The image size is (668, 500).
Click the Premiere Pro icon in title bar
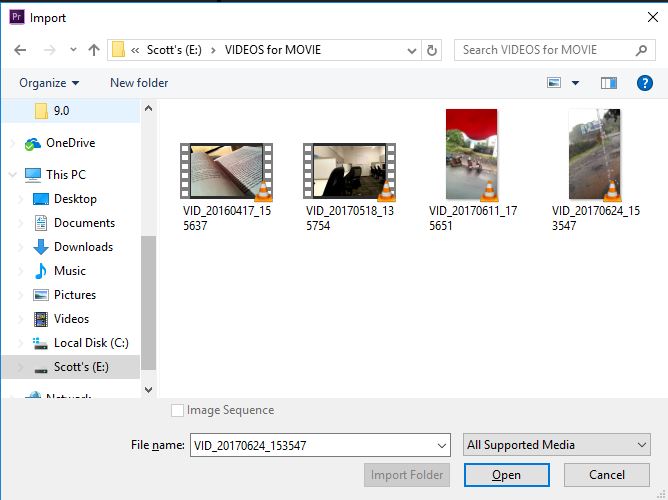[x=17, y=17]
